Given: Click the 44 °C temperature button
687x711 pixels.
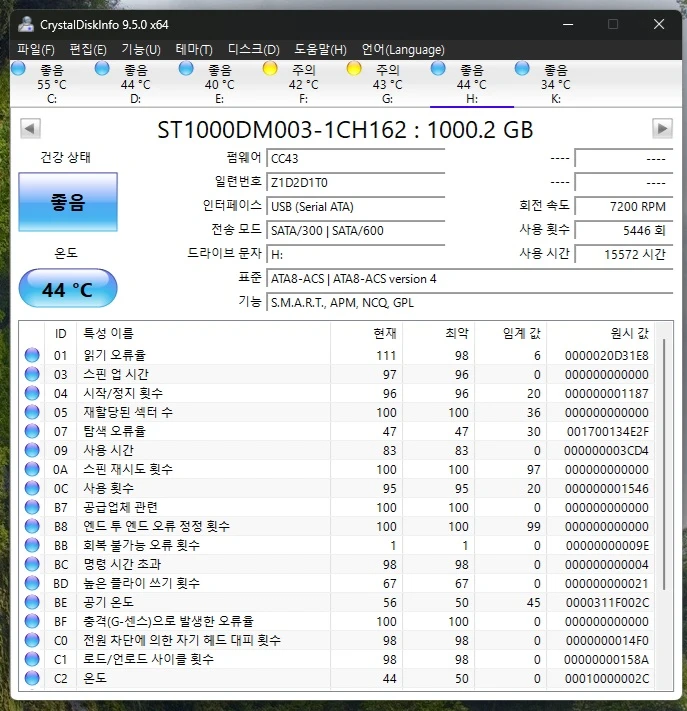Looking at the screenshot, I should [x=68, y=288].
